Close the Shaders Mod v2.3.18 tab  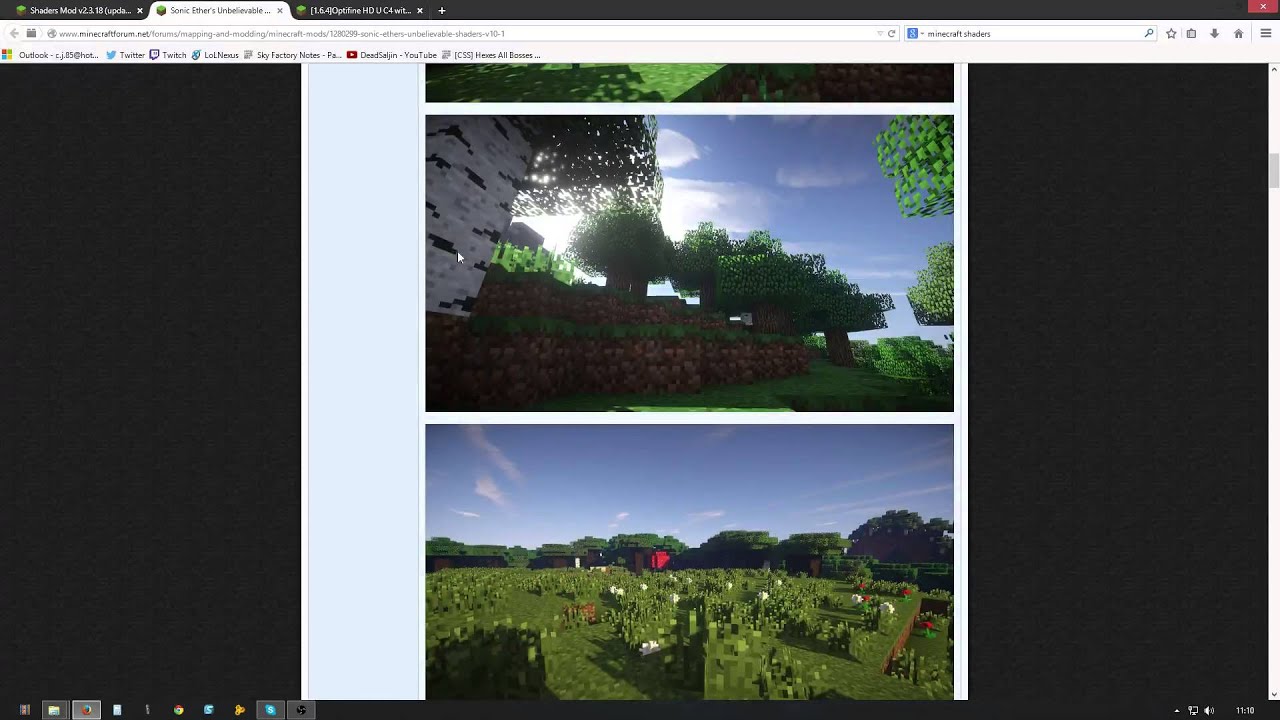pos(140,10)
